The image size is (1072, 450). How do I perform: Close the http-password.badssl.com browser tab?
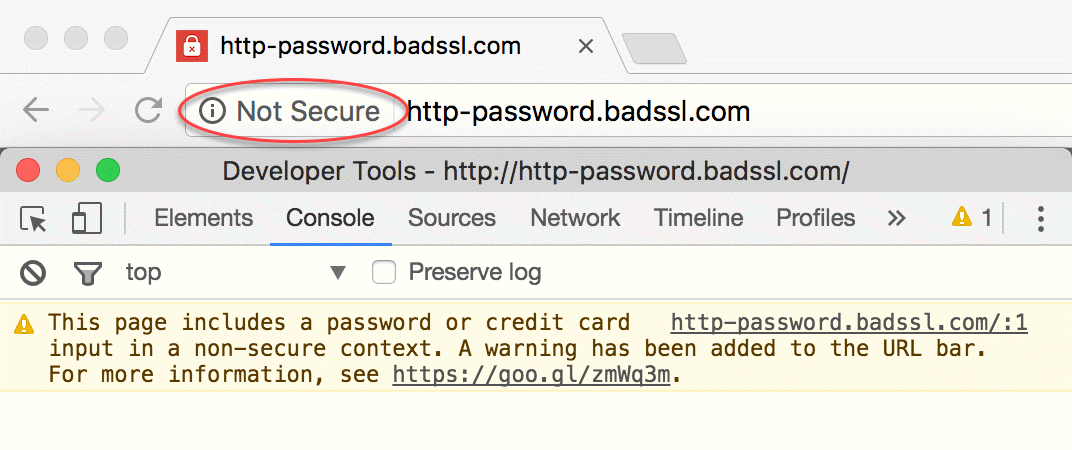[587, 46]
